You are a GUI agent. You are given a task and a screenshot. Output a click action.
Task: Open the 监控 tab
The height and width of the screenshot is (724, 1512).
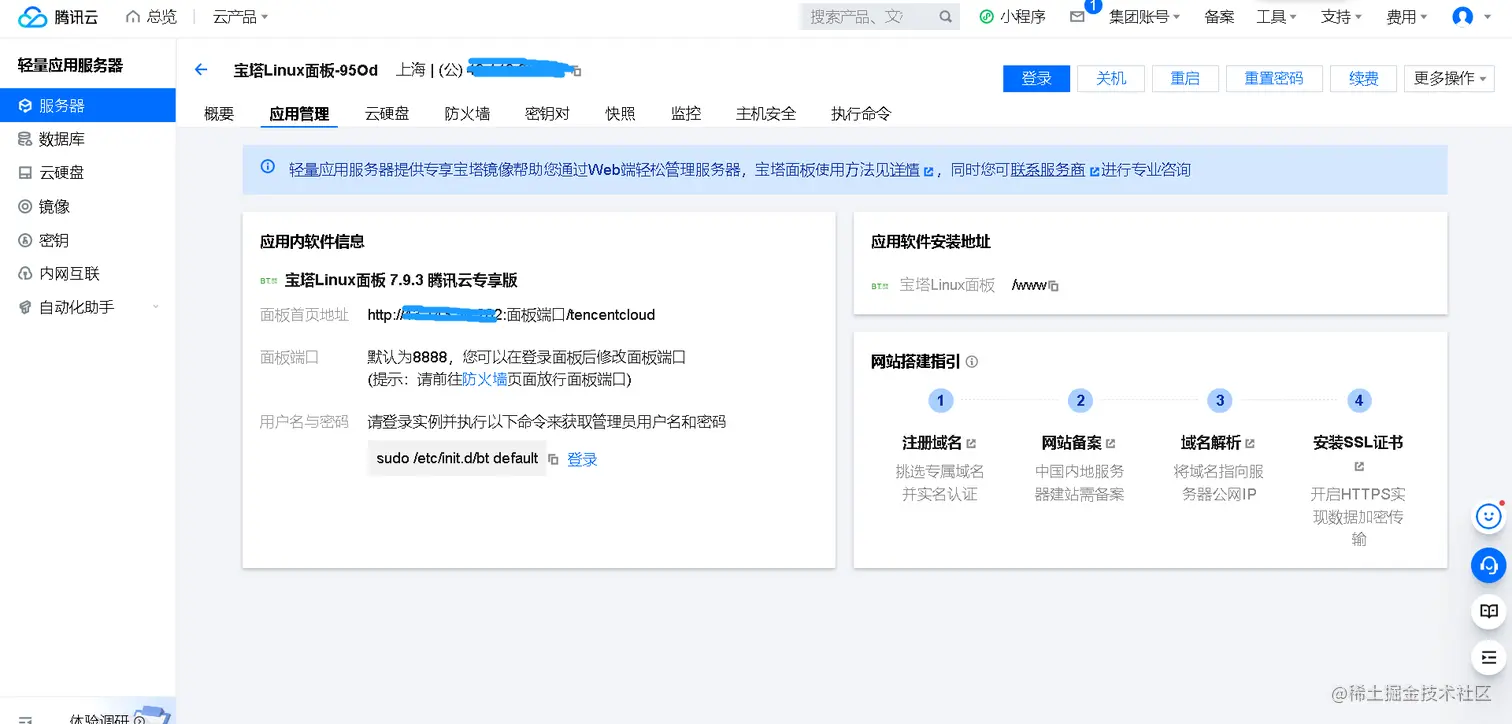coord(686,113)
